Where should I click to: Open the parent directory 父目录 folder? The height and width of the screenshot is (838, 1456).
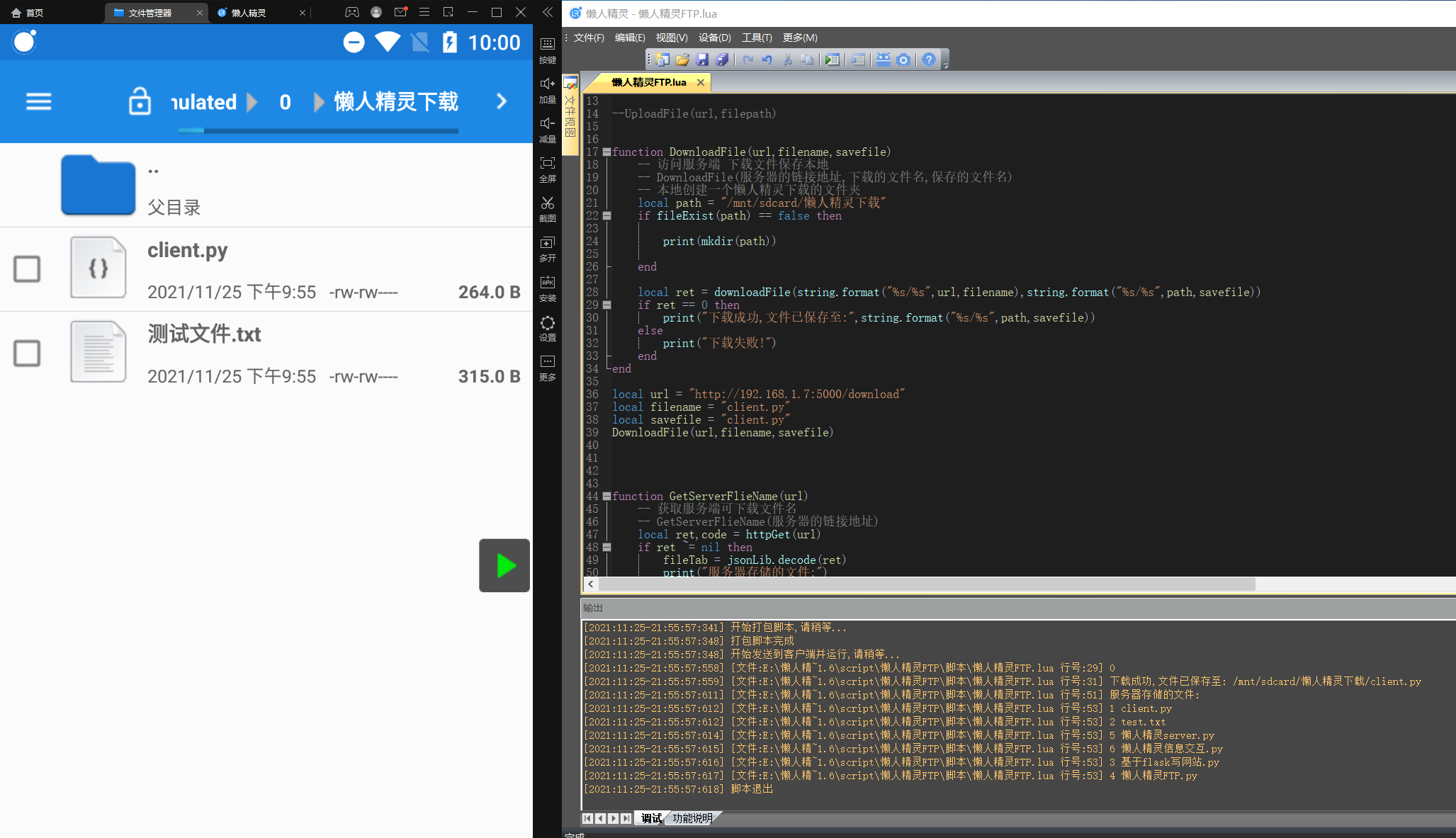266,186
